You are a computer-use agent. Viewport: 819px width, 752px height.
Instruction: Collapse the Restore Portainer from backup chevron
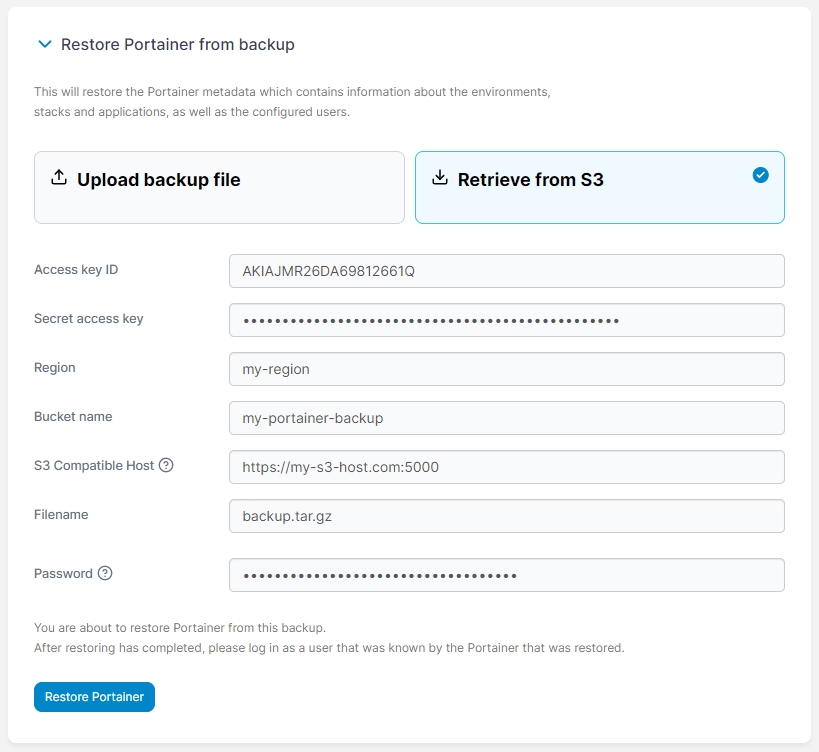click(x=44, y=45)
